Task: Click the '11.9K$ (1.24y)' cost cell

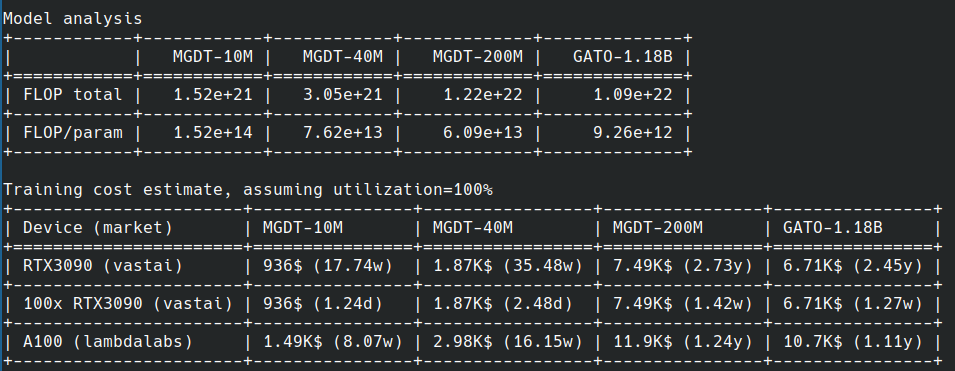Action: click(x=682, y=342)
